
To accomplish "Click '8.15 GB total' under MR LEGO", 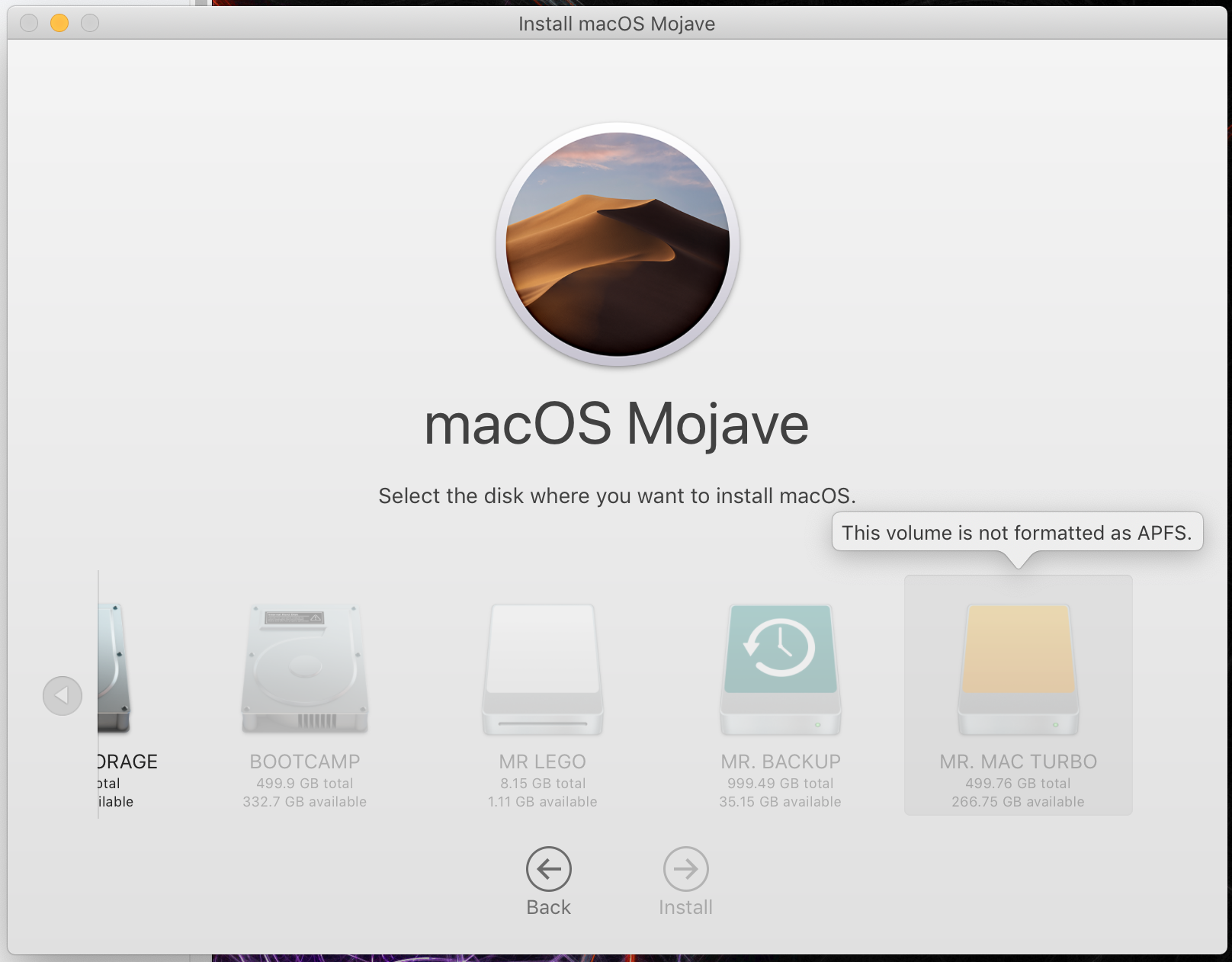I will click(x=543, y=784).
